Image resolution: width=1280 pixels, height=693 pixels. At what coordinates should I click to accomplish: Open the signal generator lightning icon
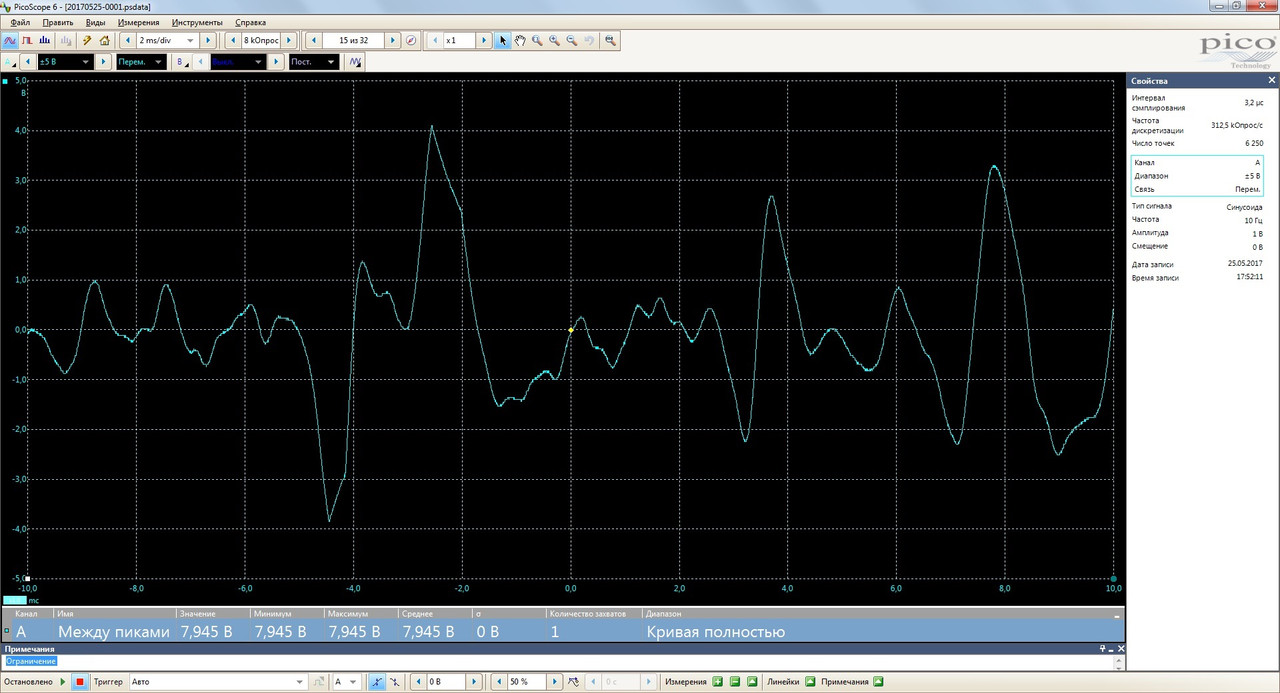click(x=87, y=40)
